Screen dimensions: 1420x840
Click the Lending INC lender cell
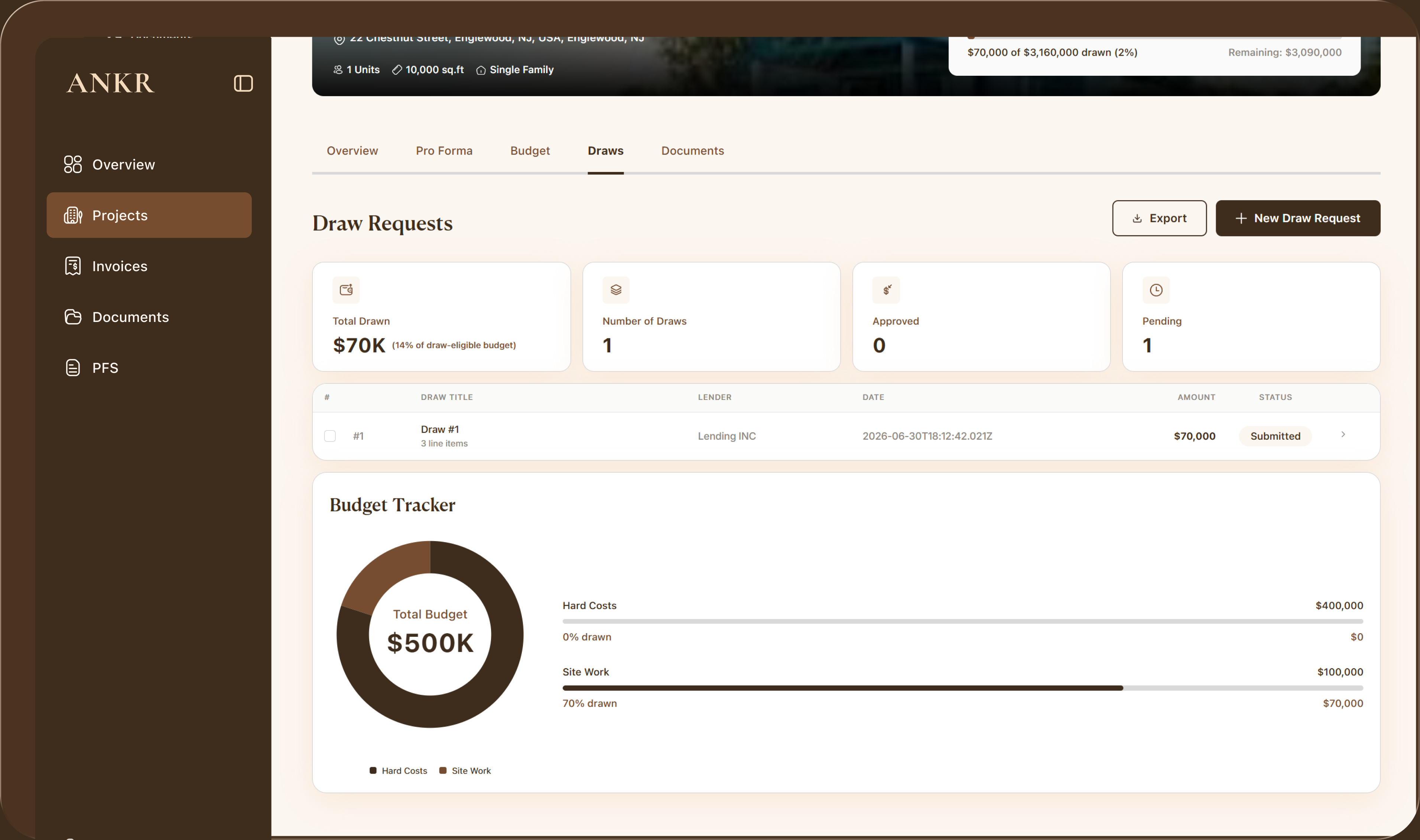click(x=727, y=436)
